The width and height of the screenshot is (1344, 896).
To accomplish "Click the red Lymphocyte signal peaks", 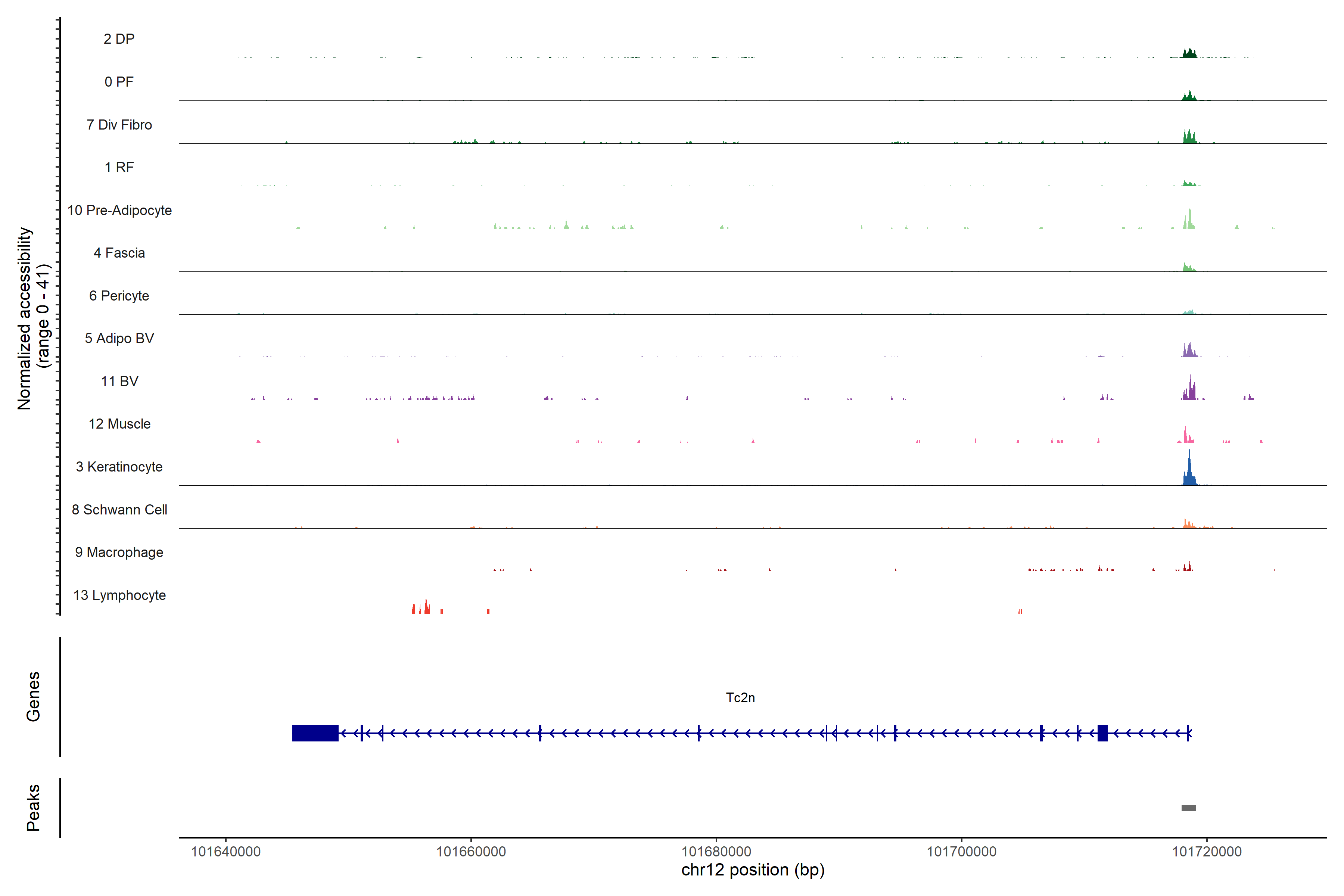I will (426, 608).
